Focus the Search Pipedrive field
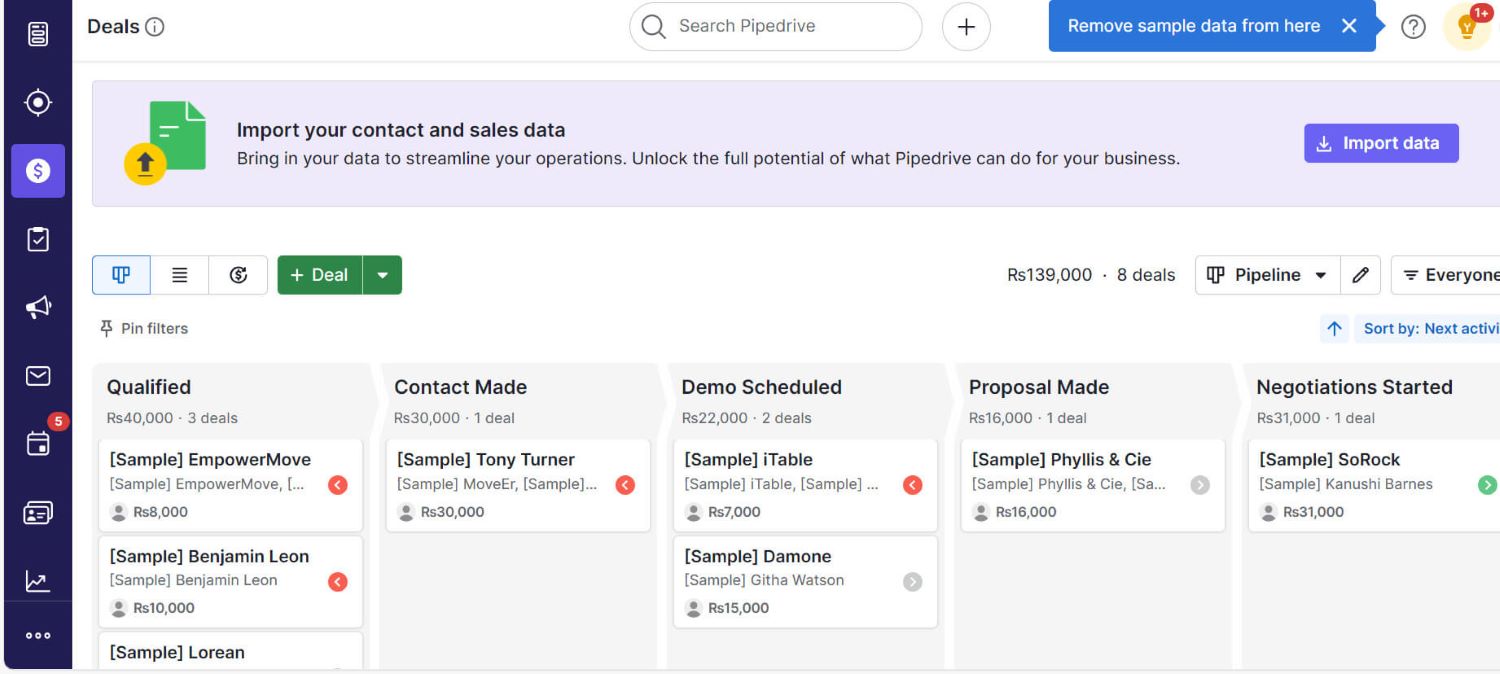This screenshot has height=674, width=1500. tap(775, 27)
